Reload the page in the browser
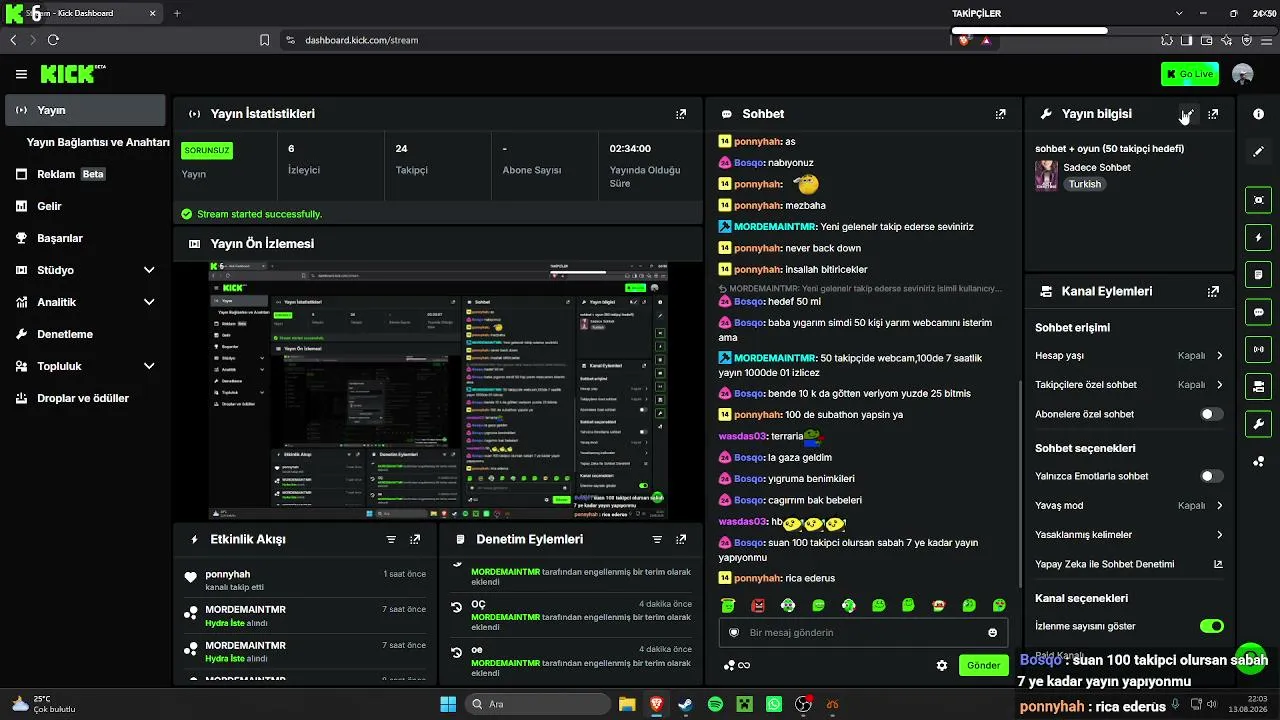This screenshot has height=720, width=1280. 53,40
